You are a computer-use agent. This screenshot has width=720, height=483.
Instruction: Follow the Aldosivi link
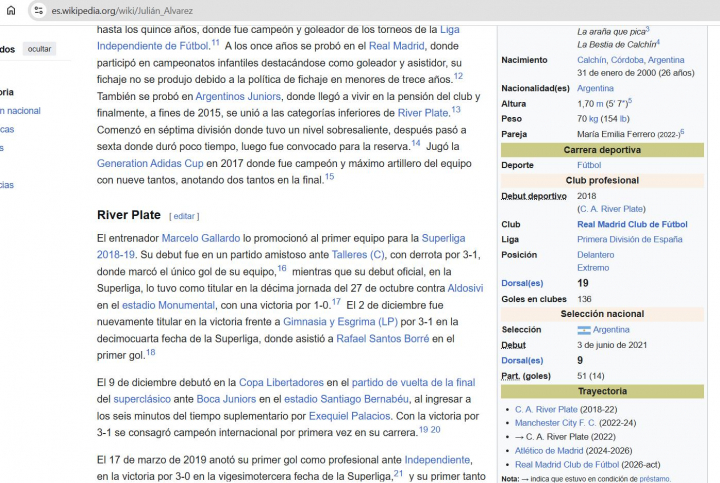point(465,288)
